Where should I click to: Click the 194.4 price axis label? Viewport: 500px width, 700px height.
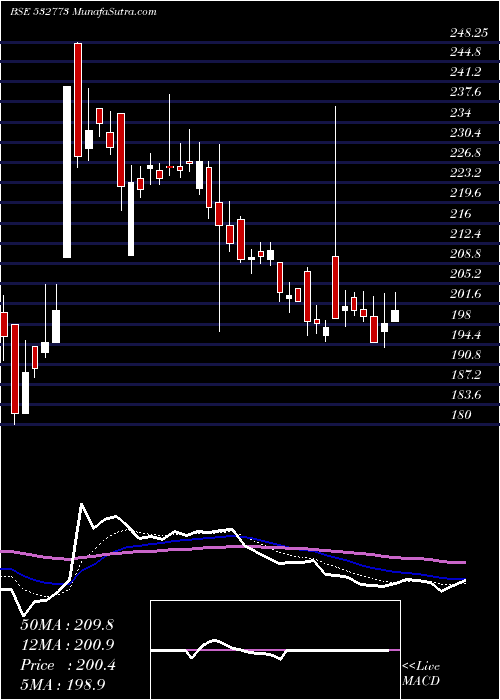click(x=464, y=335)
